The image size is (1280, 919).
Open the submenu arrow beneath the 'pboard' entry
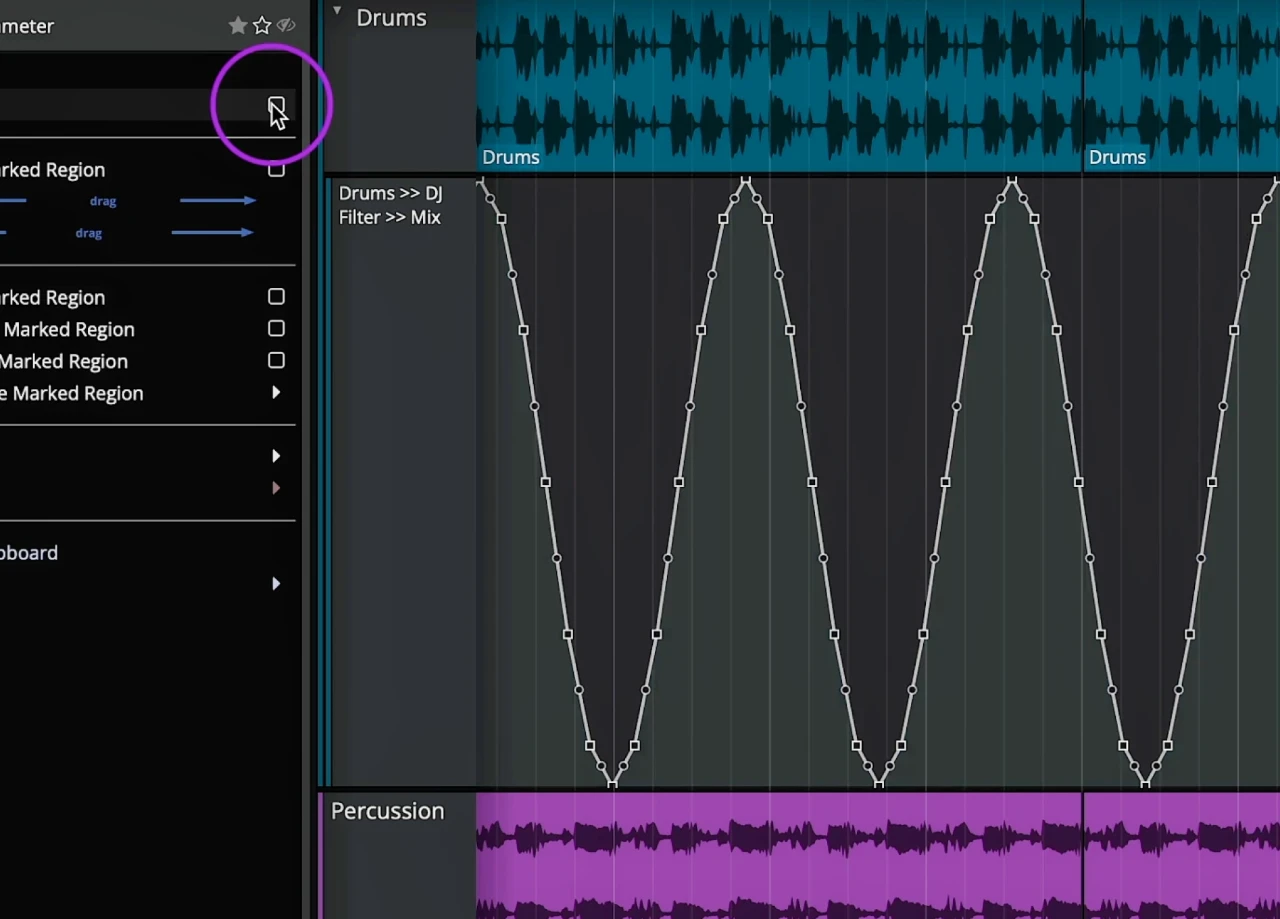(276, 584)
